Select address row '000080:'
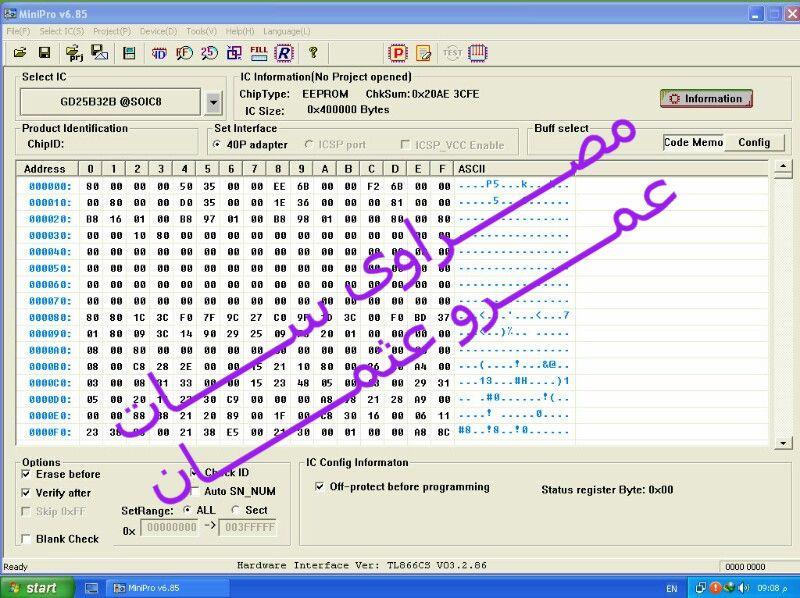The image size is (800, 598). coord(49,317)
